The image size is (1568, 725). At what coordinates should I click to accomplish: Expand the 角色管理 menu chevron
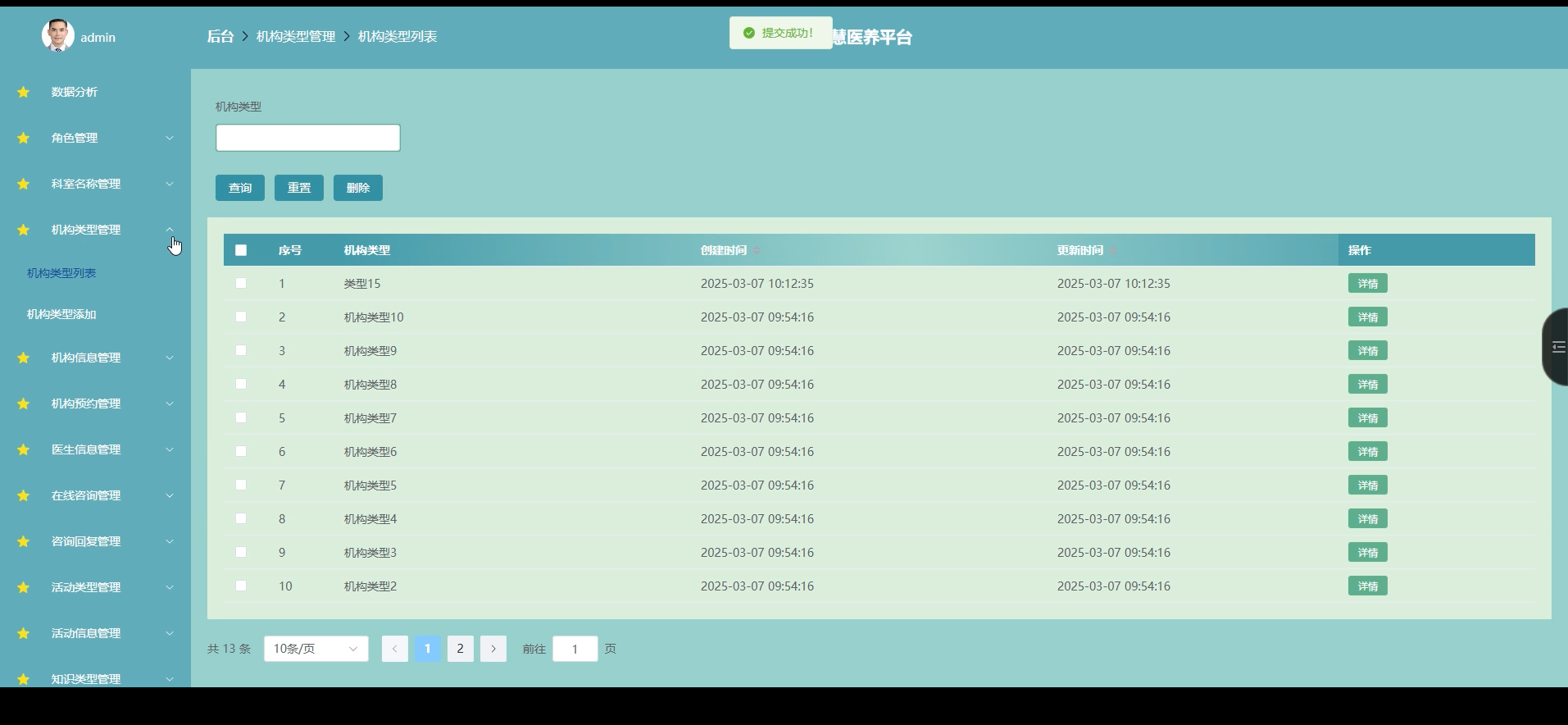(170, 138)
